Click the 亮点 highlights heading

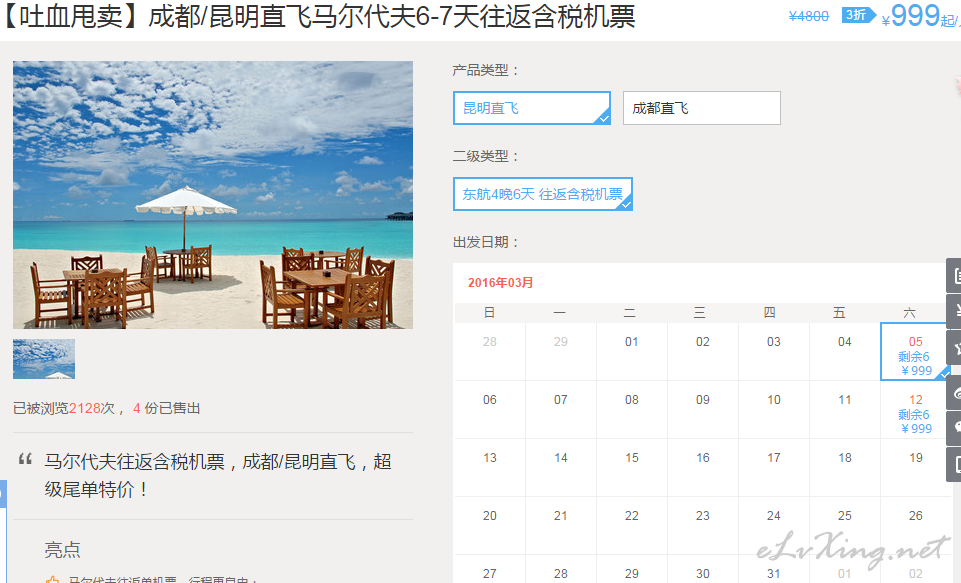(63, 549)
